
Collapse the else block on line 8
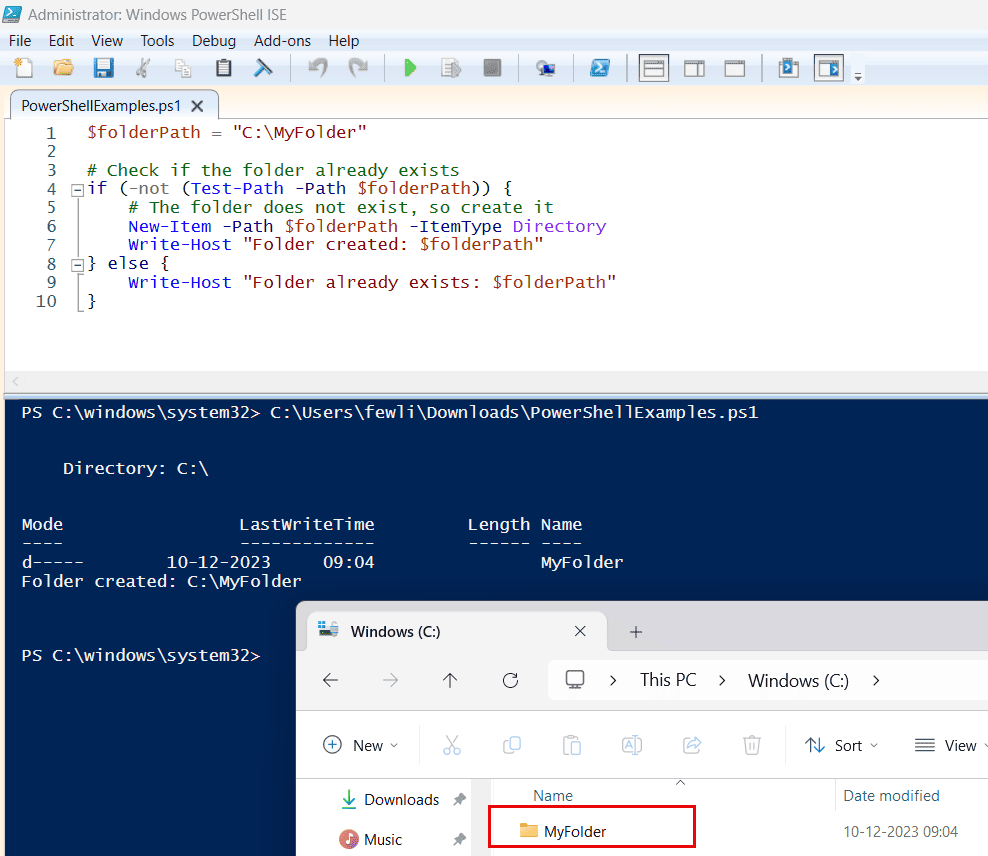click(x=77, y=265)
